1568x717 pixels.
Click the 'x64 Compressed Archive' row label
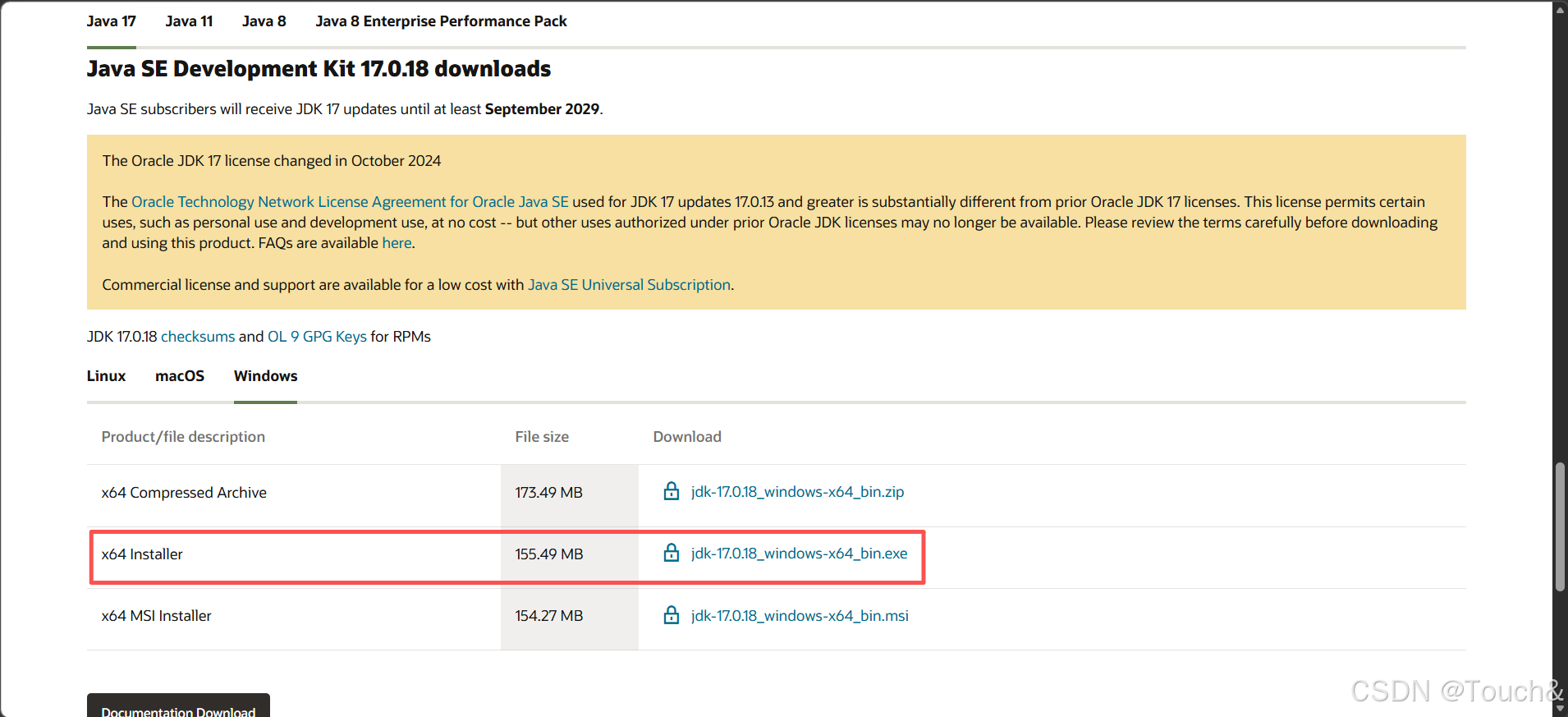click(x=184, y=493)
